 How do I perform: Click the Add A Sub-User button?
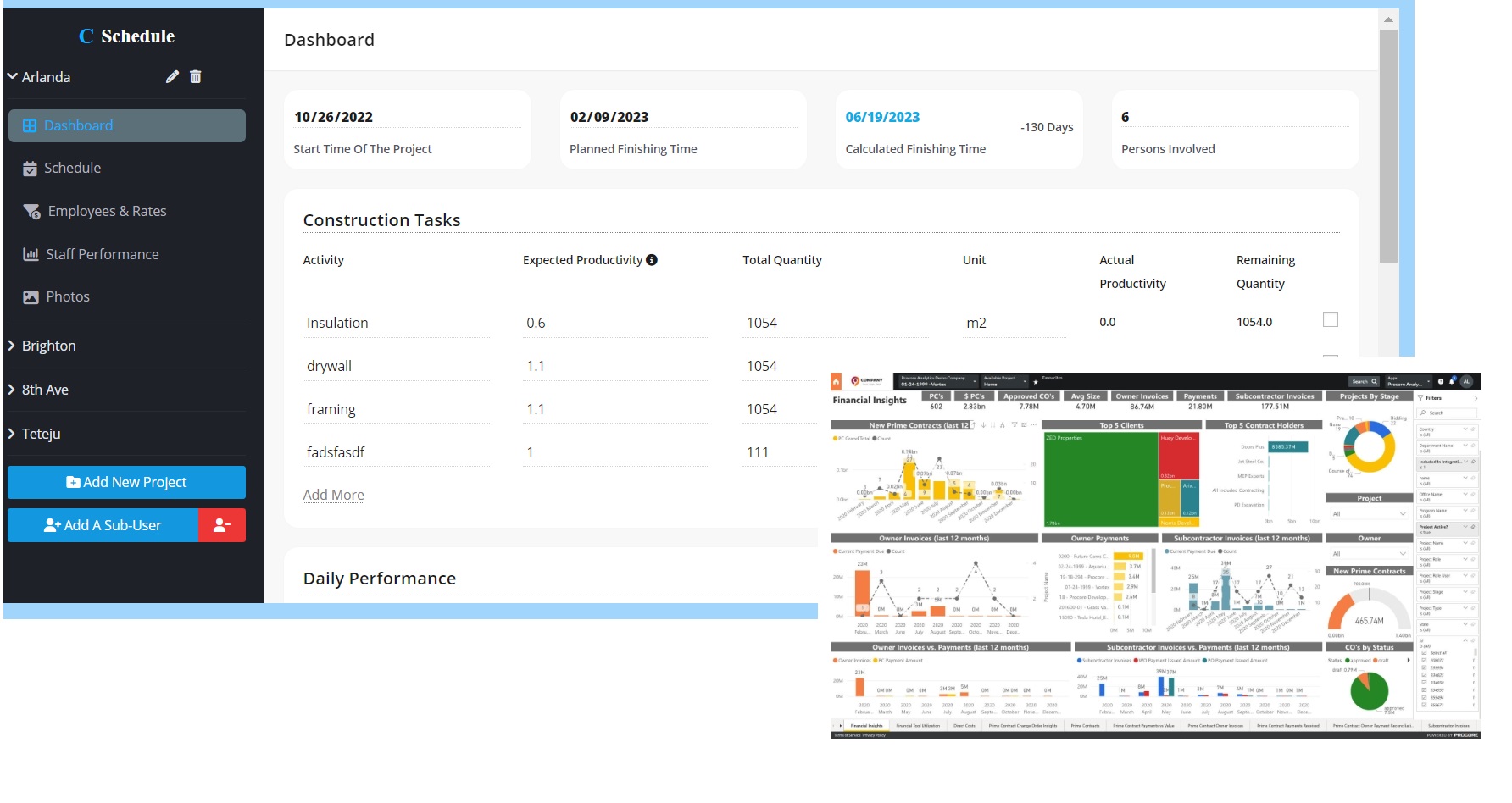tap(103, 525)
